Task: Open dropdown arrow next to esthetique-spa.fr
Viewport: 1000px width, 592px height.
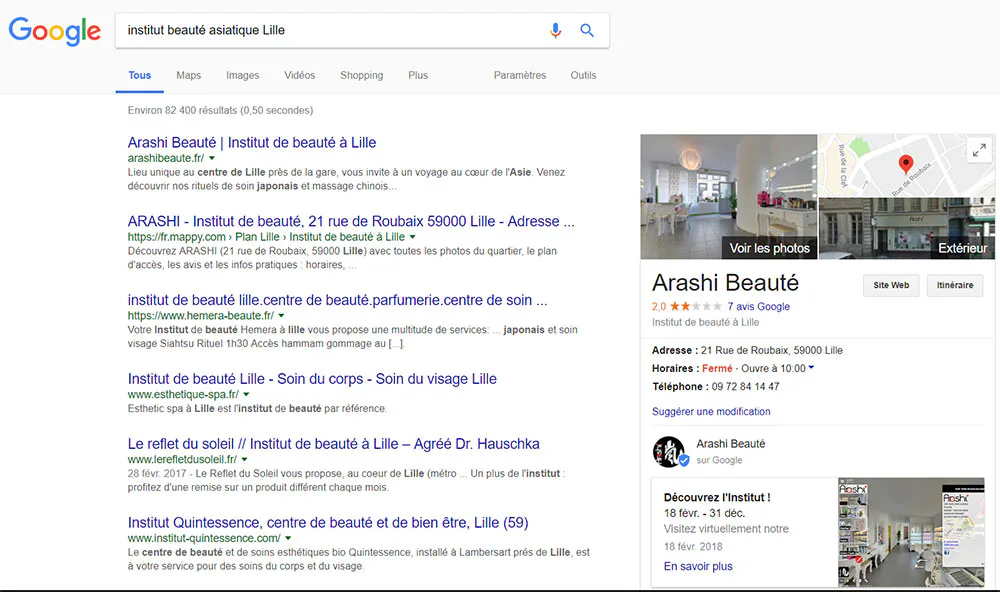Action: (246, 395)
